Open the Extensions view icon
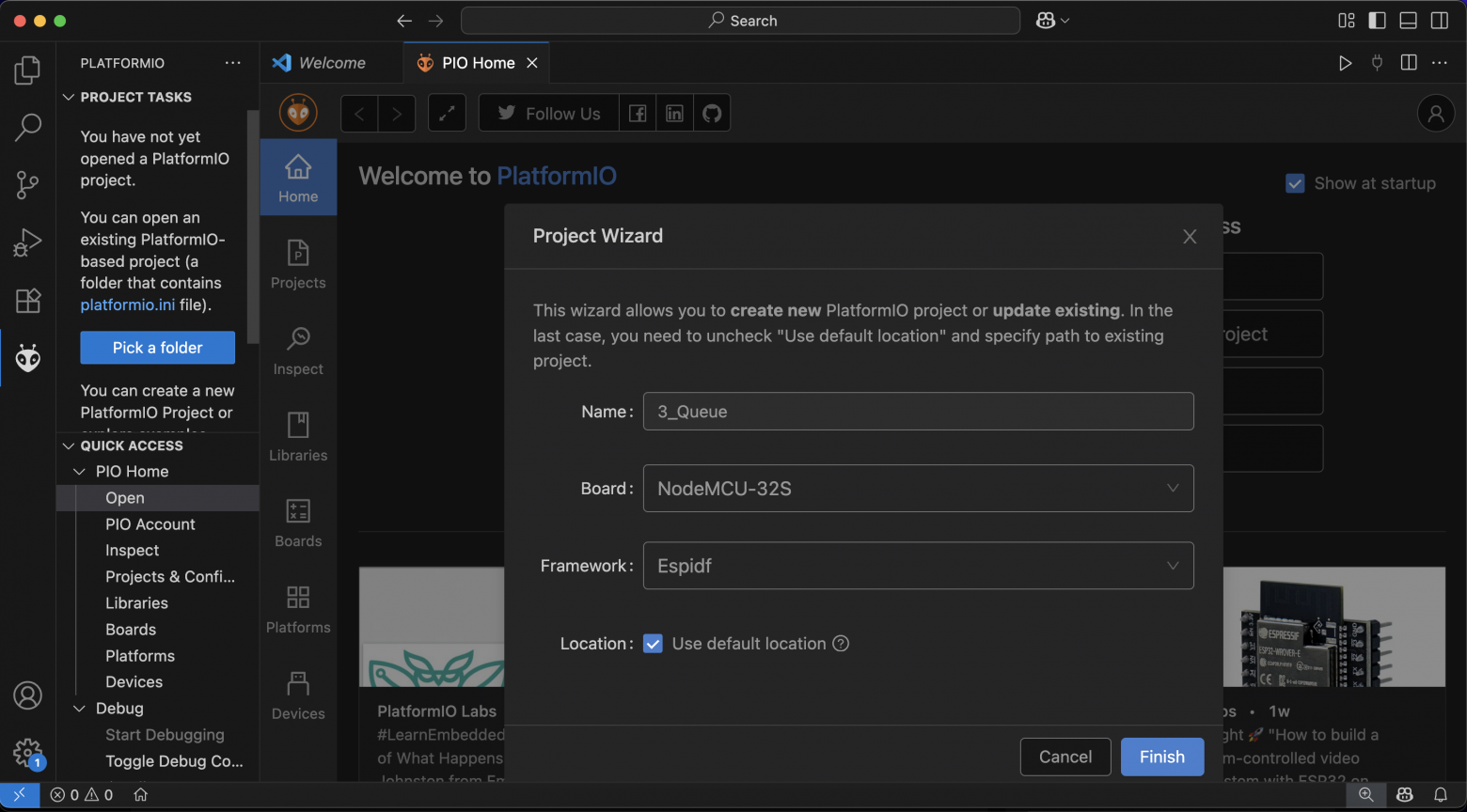The image size is (1467, 812). pos(27,301)
